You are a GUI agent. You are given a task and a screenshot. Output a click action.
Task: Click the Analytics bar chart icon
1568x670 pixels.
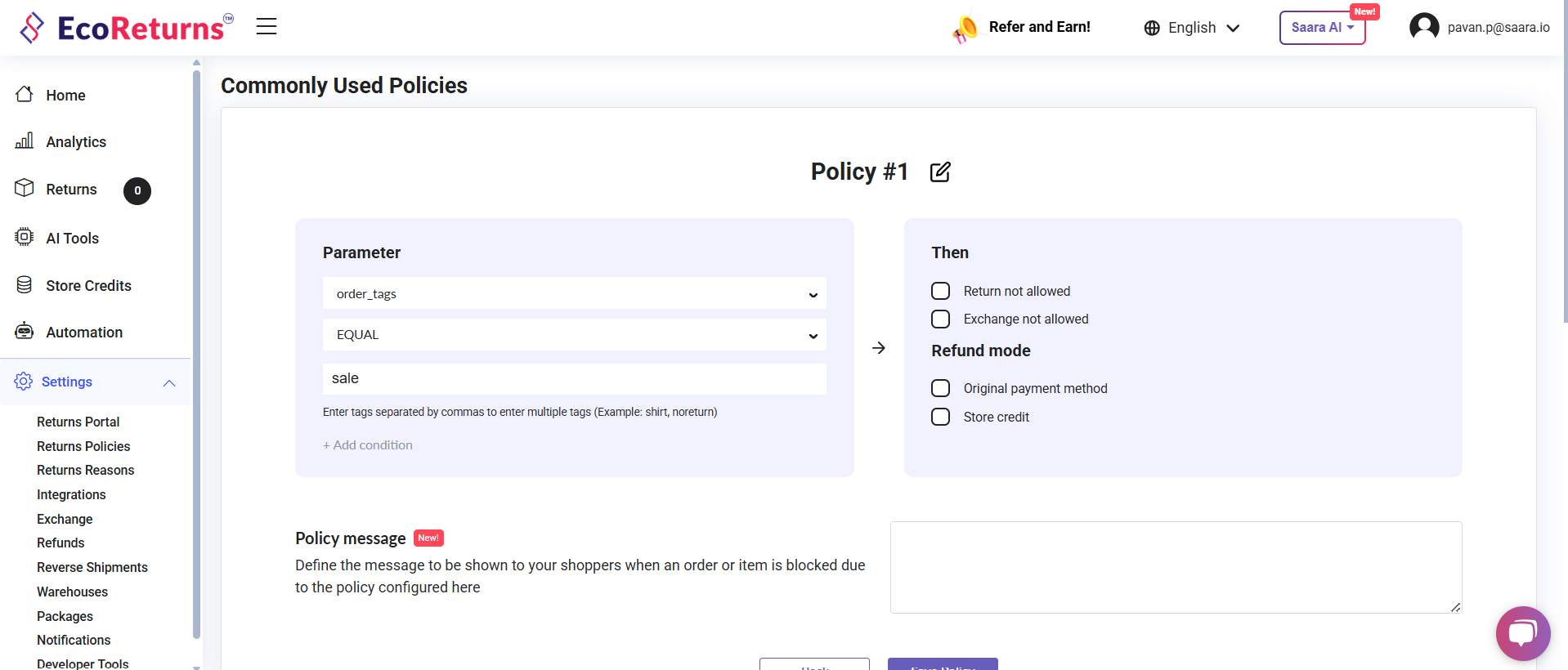tap(25, 141)
